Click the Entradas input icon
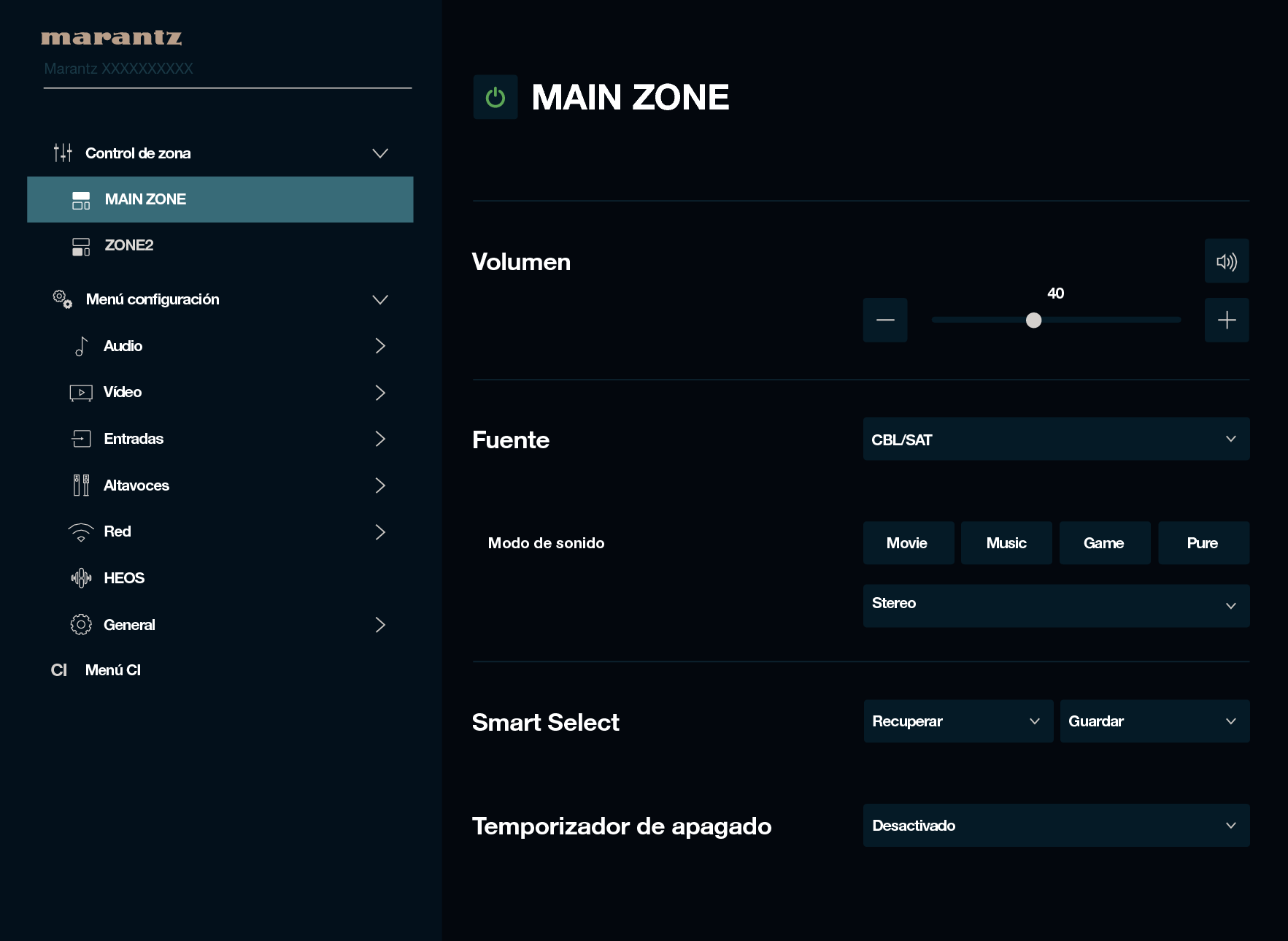This screenshot has width=1288, height=941. 81,439
